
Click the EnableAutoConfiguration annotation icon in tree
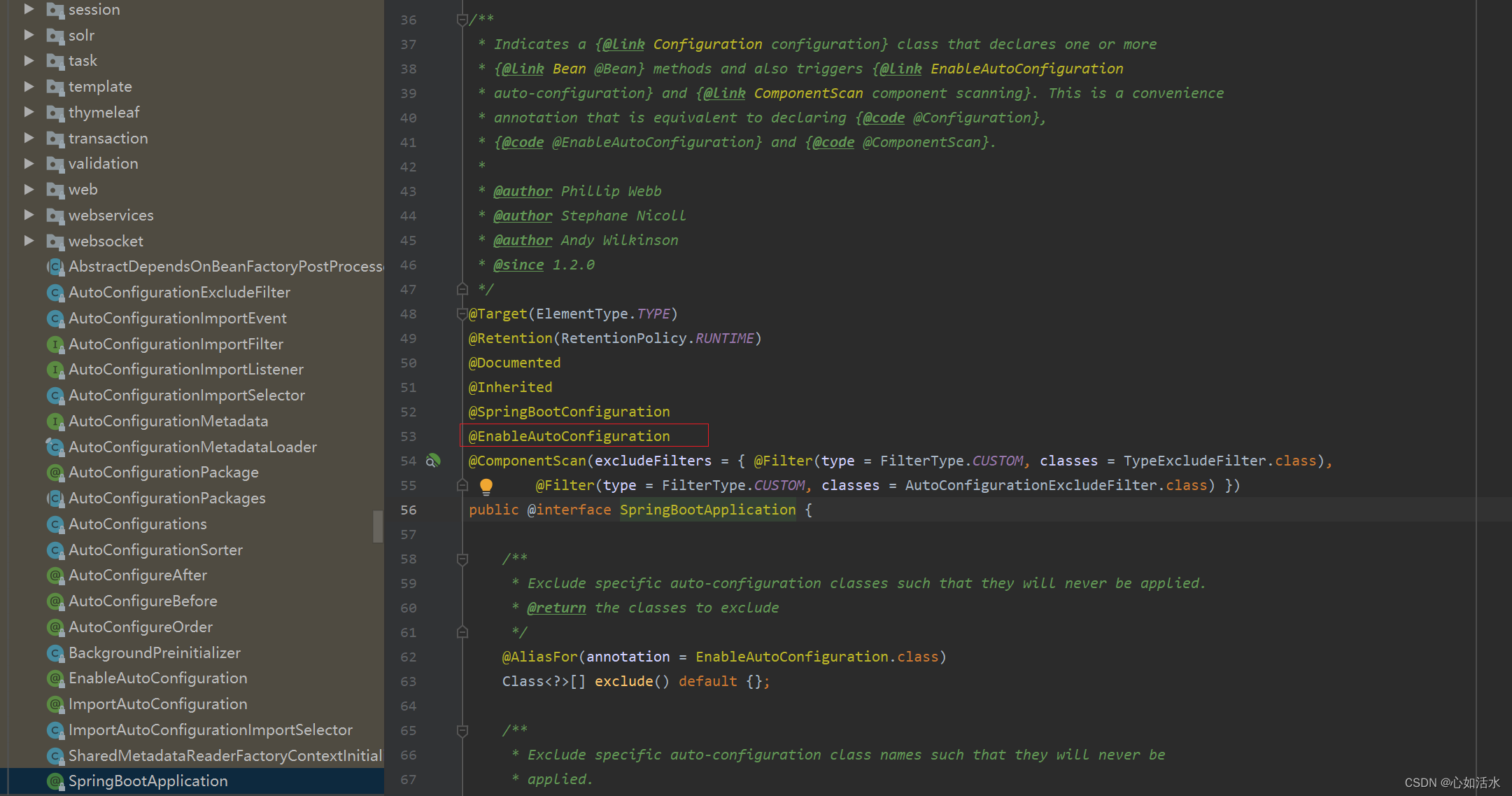[55, 678]
